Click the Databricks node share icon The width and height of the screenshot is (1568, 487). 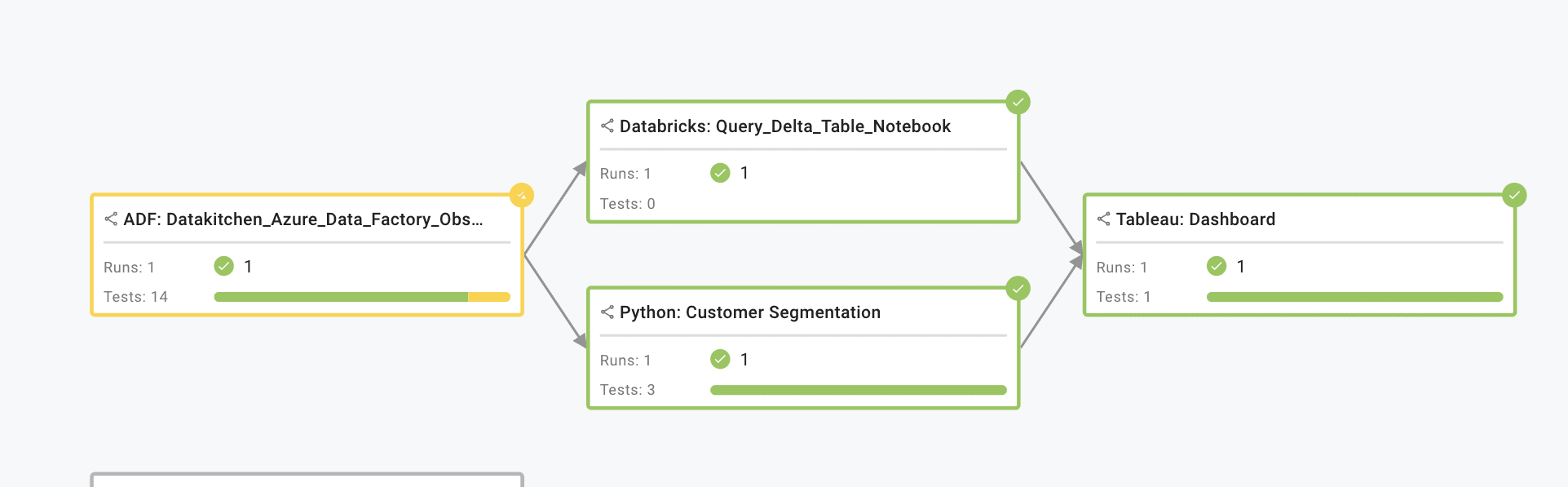click(607, 126)
